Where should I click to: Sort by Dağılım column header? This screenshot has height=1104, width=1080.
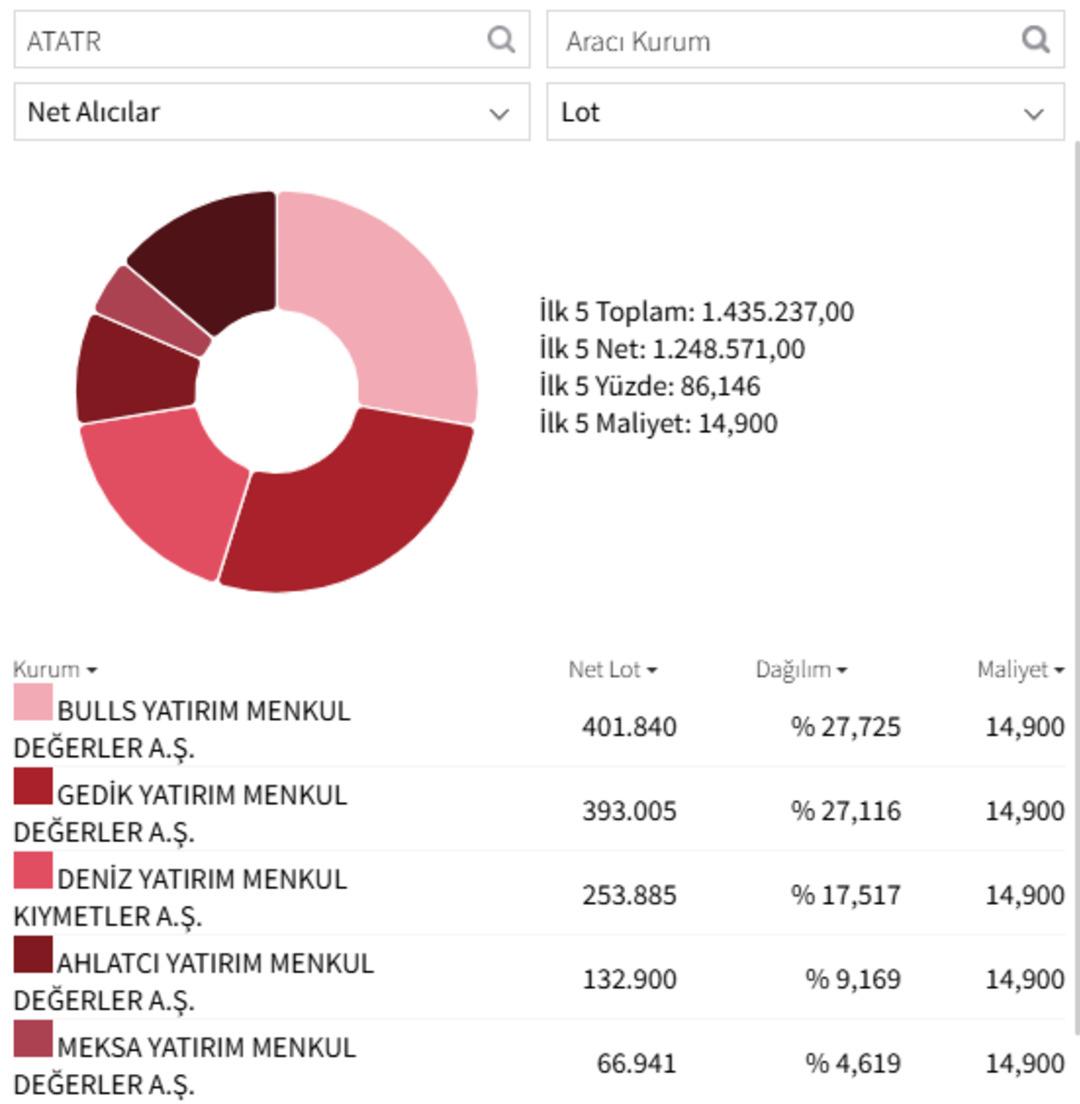click(x=800, y=670)
